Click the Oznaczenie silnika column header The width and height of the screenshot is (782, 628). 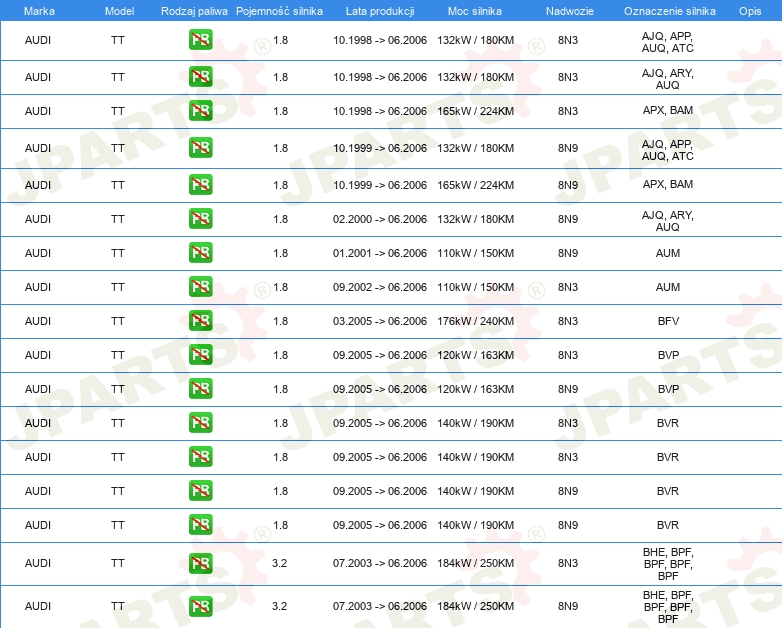click(x=670, y=11)
